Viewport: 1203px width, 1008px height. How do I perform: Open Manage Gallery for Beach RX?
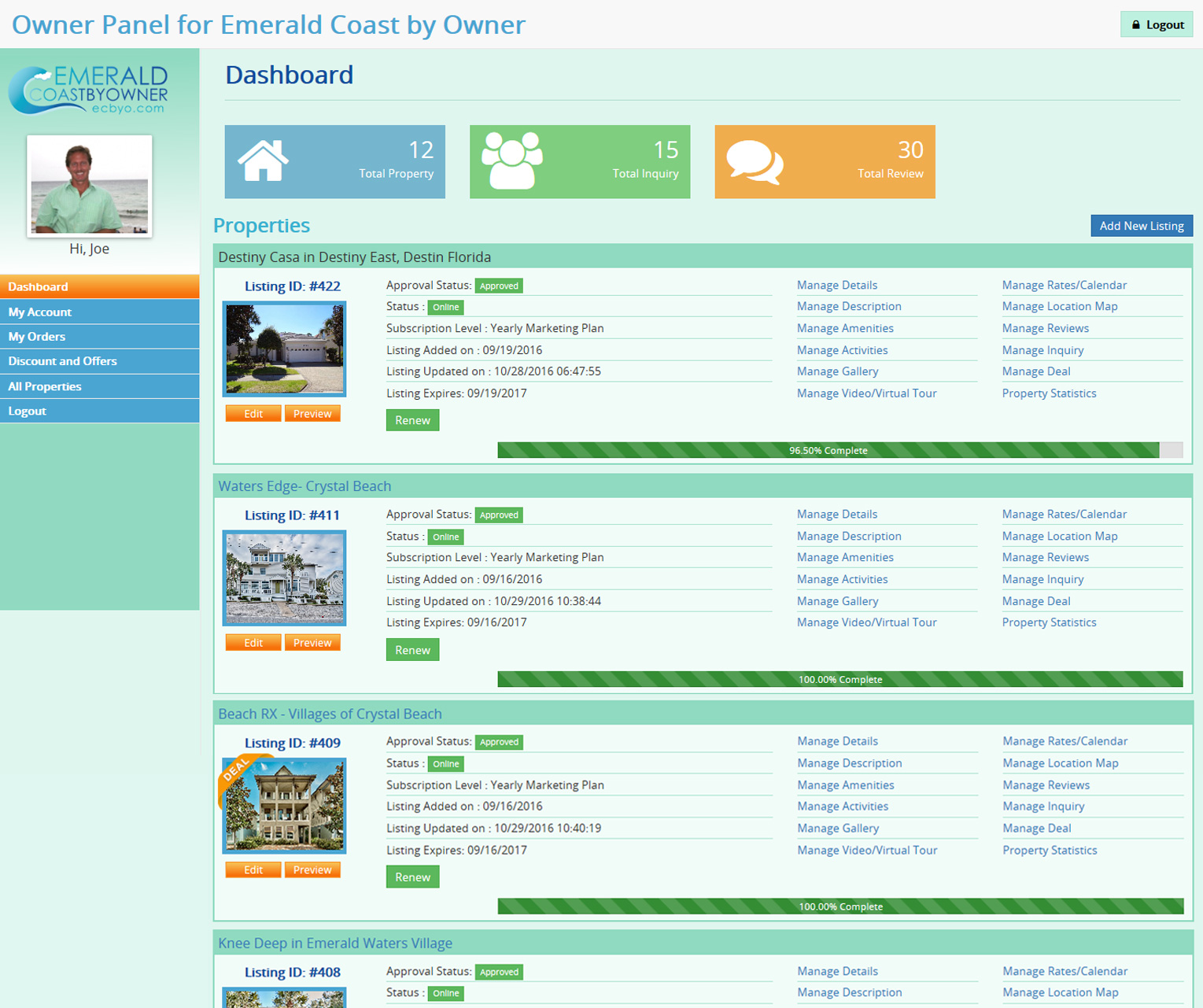[x=838, y=828]
